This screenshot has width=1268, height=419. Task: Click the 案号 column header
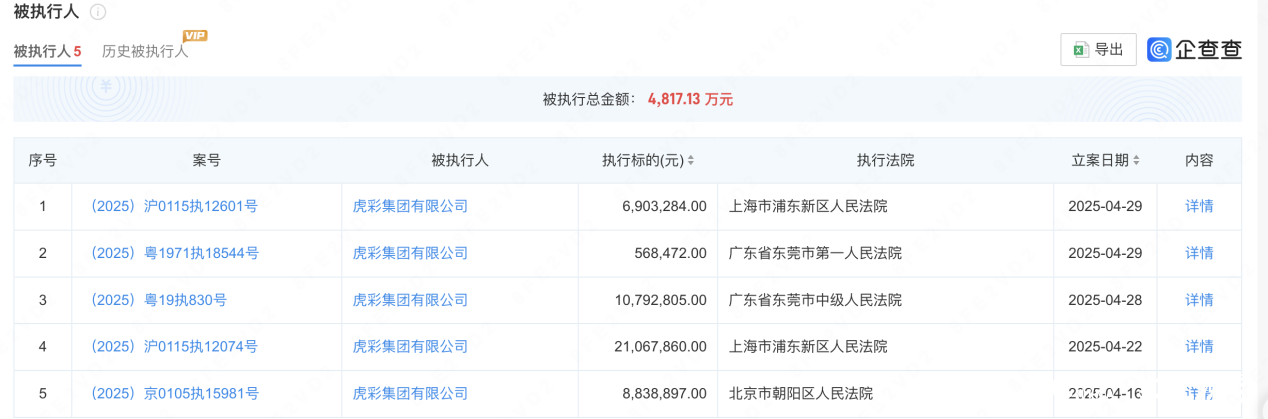coord(206,160)
